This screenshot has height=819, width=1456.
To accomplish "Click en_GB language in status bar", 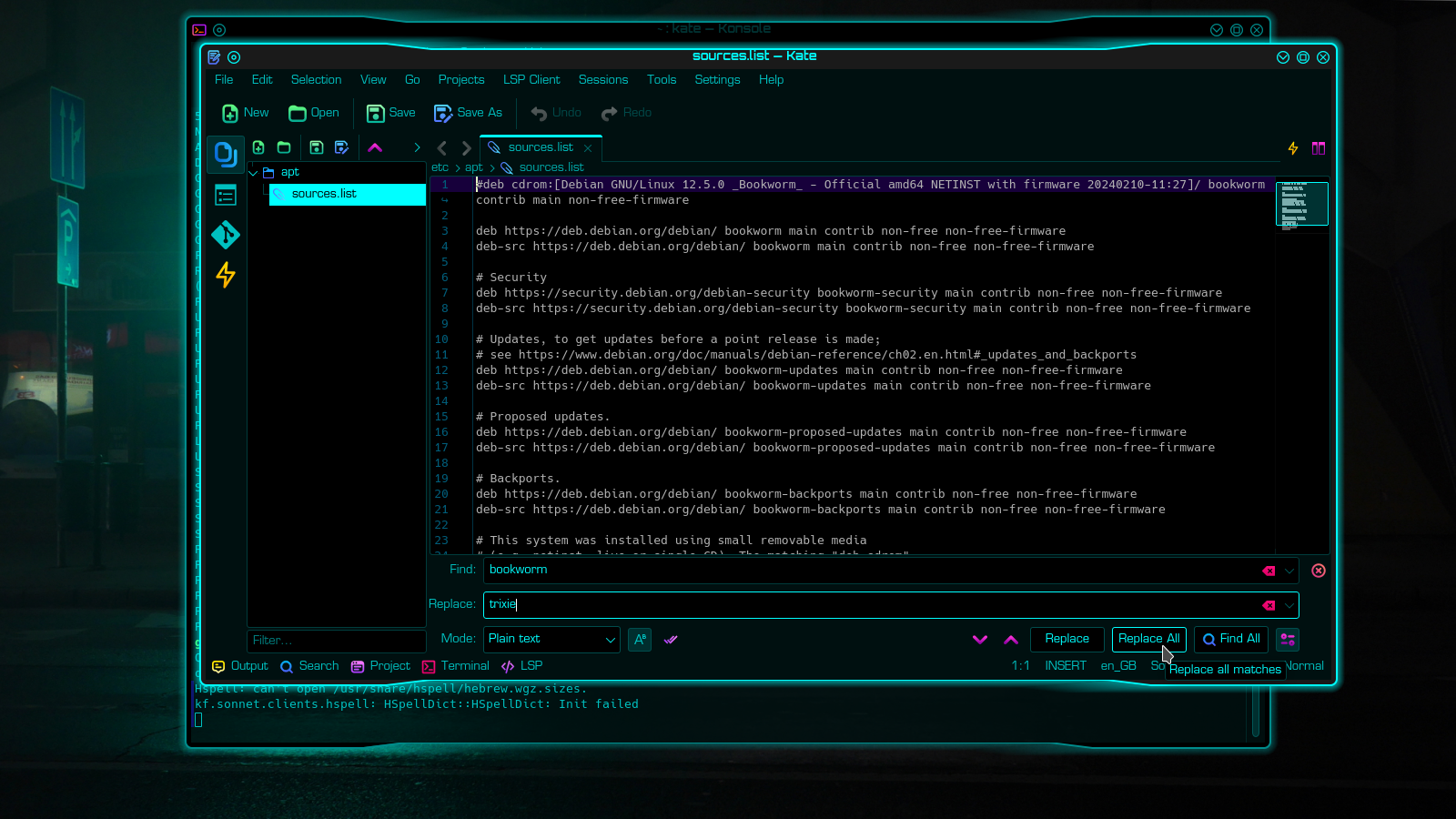I will [x=1118, y=666].
